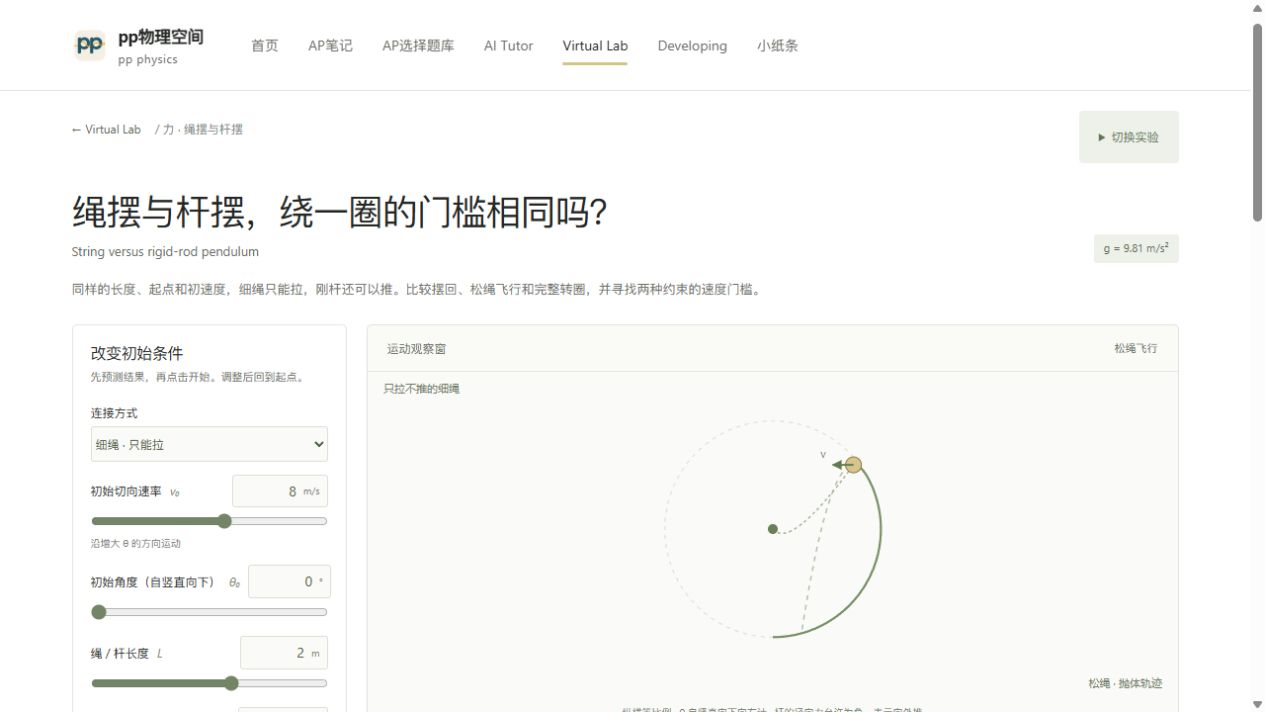Open the AI Tutor tab
1265x712 pixels.
(508, 46)
